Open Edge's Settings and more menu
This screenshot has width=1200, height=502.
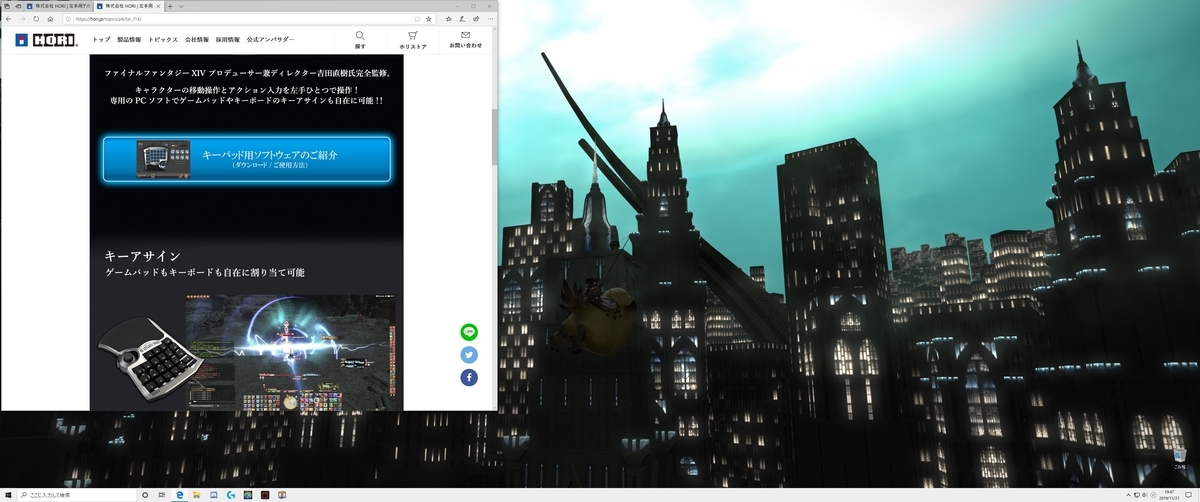click(x=490, y=19)
